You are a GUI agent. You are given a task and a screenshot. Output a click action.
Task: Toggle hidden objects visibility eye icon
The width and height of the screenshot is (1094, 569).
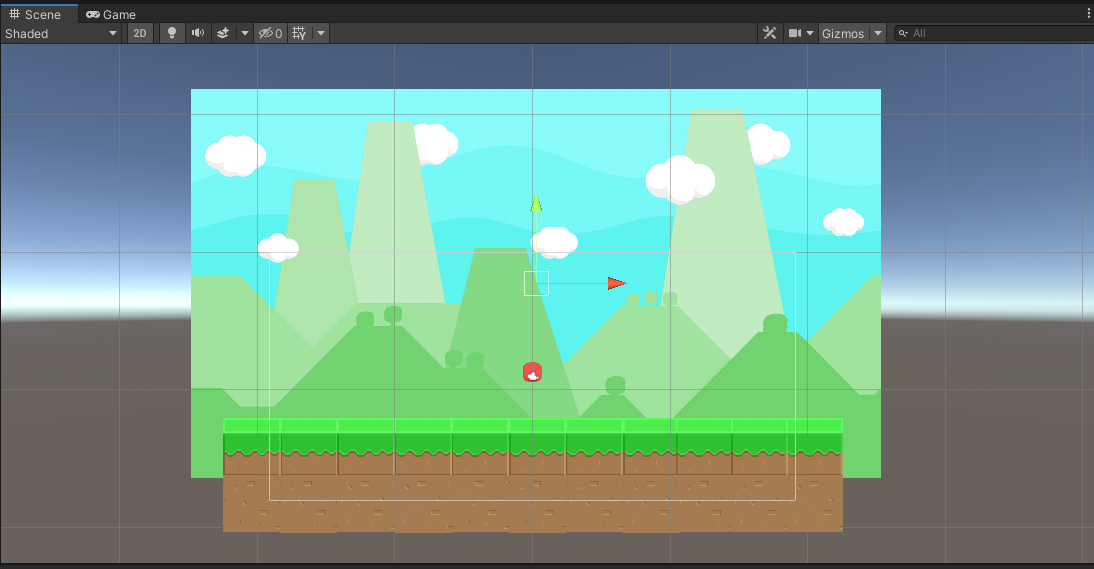pyautogui.click(x=270, y=33)
